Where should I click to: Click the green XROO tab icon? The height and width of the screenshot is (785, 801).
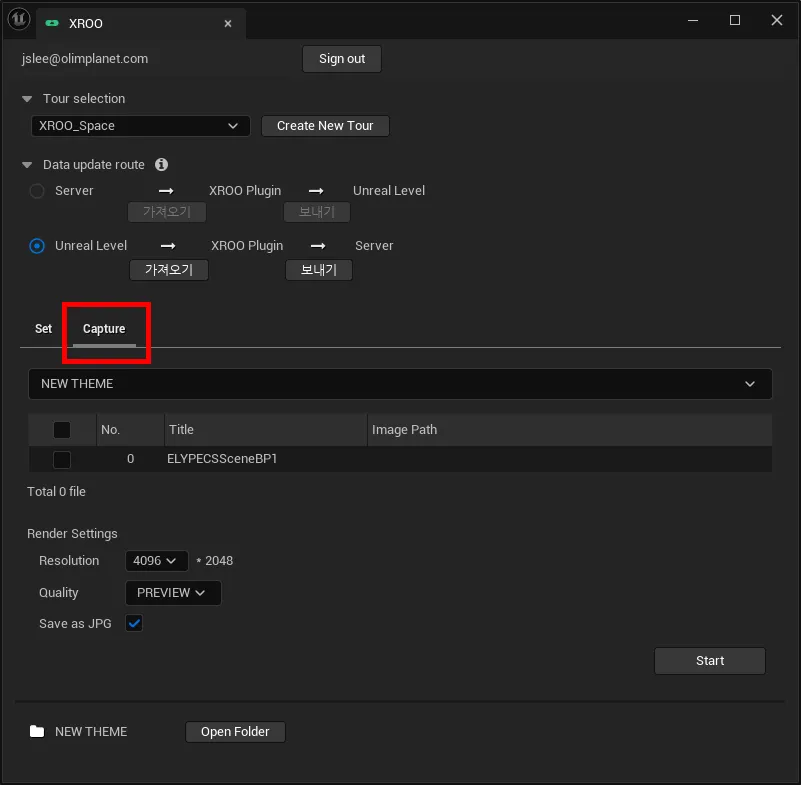point(52,23)
